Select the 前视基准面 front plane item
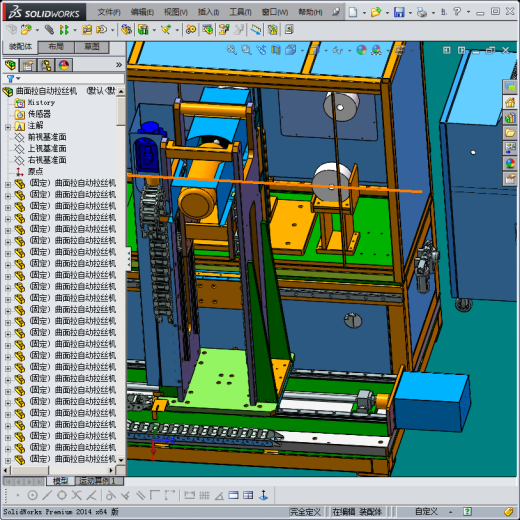This screenshot has height=520, width=520. 47,137
